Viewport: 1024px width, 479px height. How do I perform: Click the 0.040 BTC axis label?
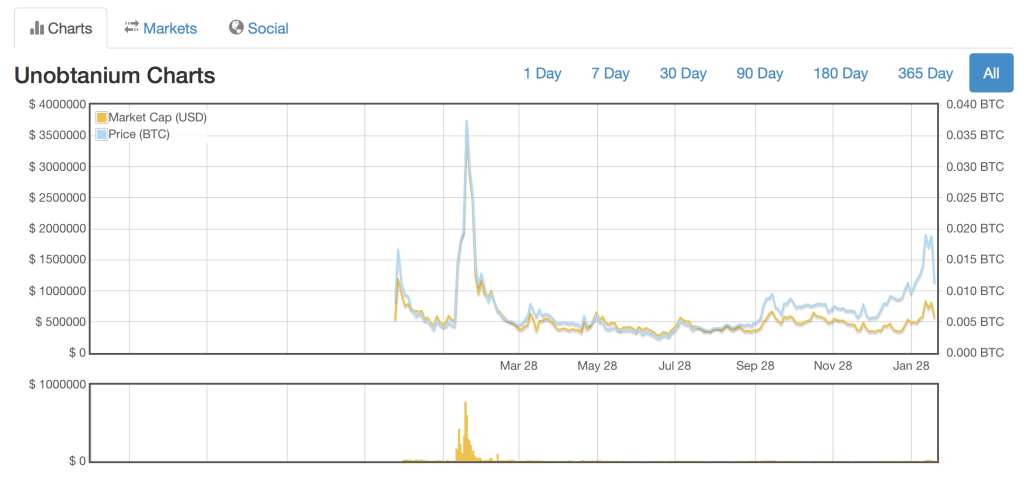pyautogui.click(x=974, y=105)
